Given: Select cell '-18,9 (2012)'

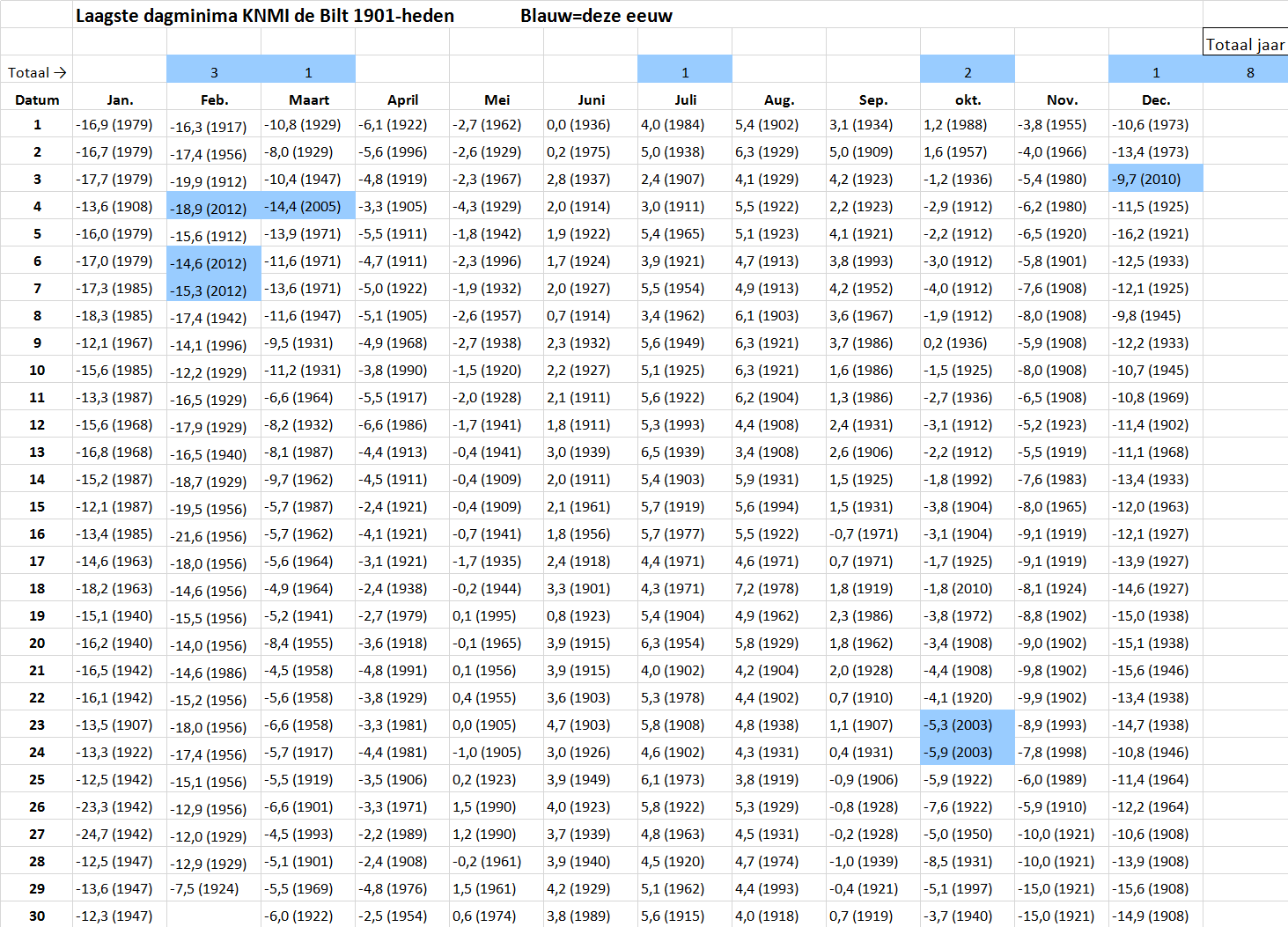Looking at the screenshot, I should [214, 208].
